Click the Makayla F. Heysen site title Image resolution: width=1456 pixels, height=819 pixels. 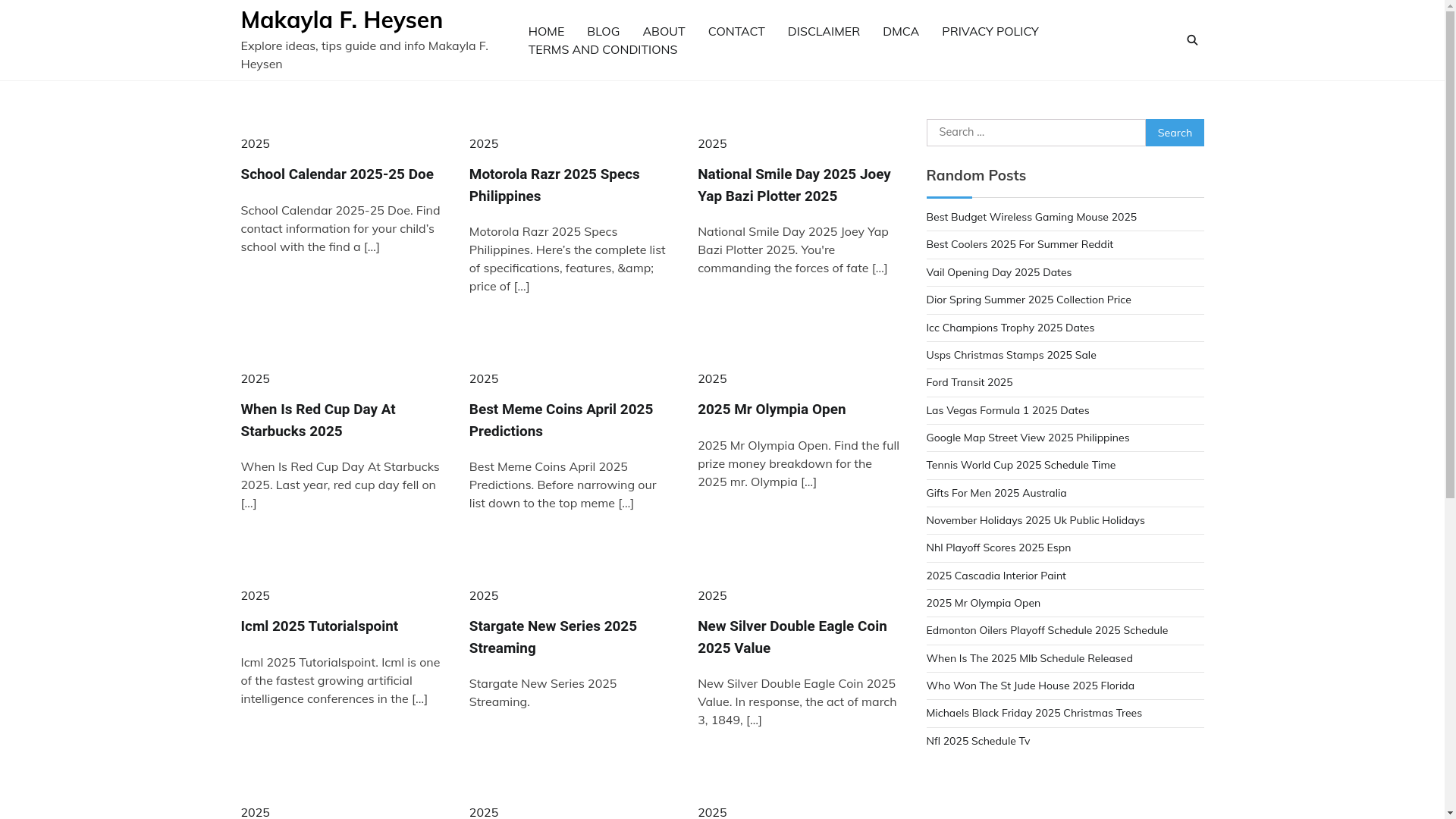click(x=342, y=20)
